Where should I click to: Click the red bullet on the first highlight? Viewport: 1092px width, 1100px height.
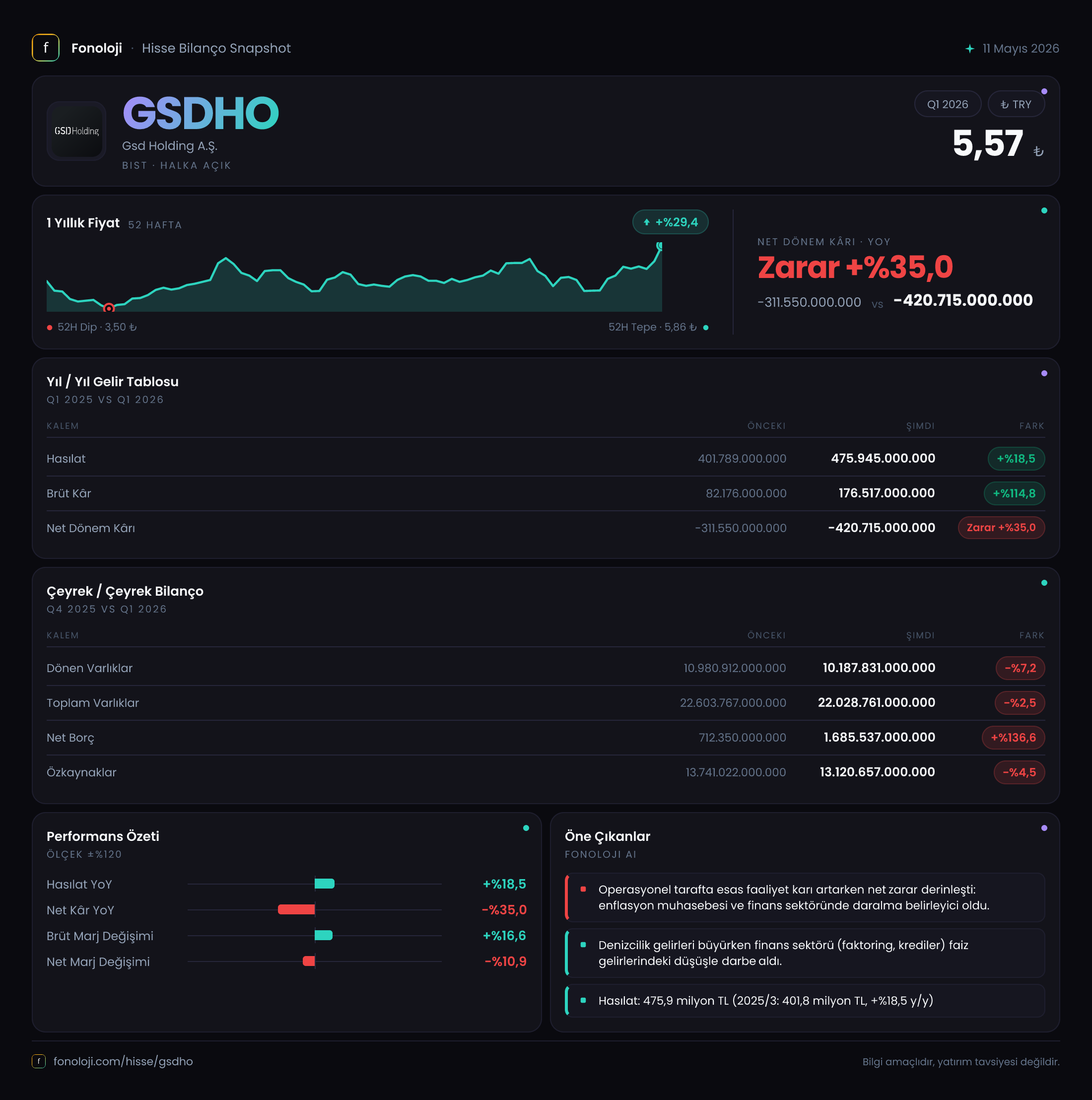click(x=583, y=889)
